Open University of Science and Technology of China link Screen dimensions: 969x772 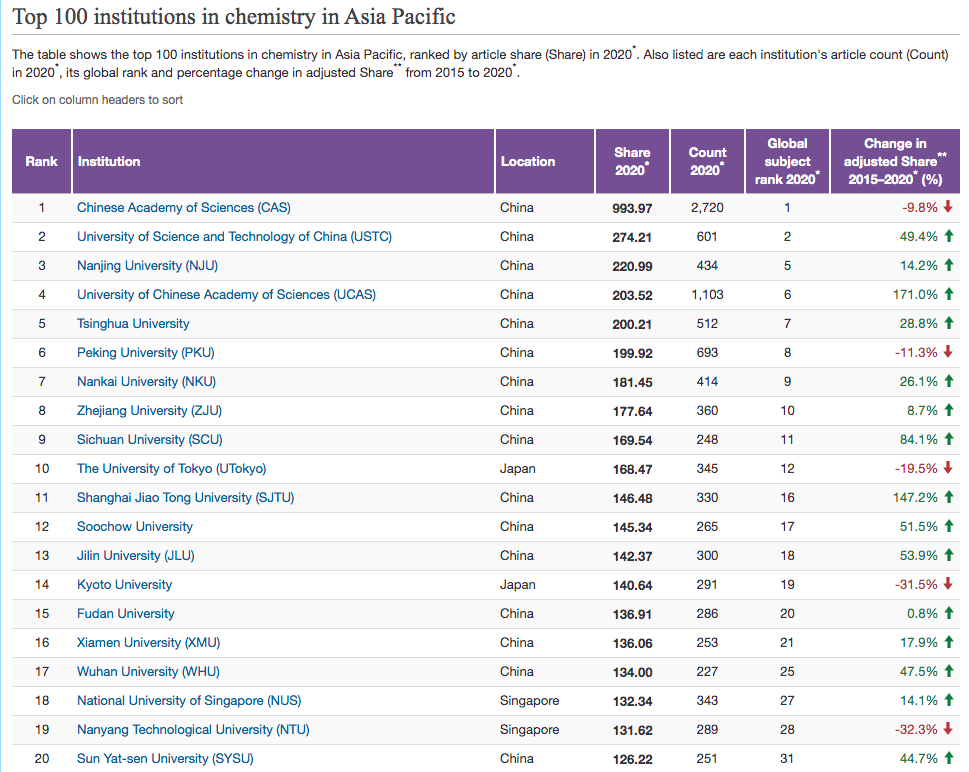pyautogui.click(x=234, y=237)
